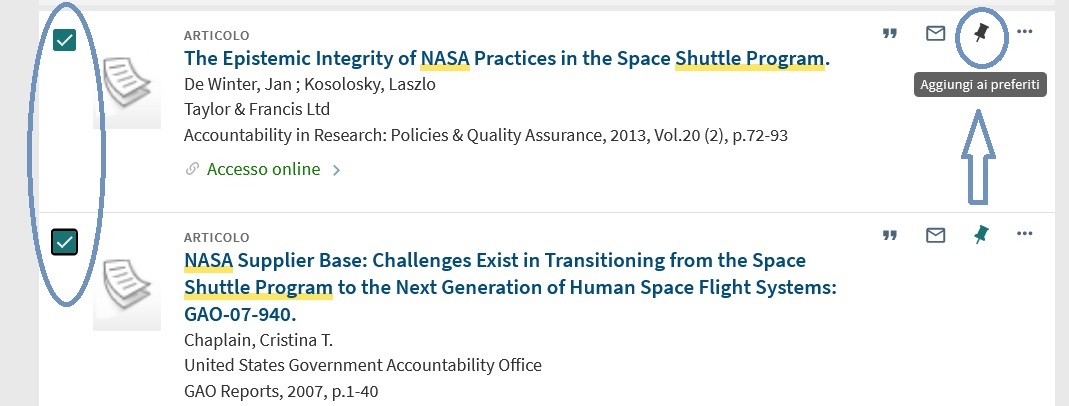Click the Aggiungi ai preferiti tooltip
Viewport: 1069px width, 406px height.
(980, 85)
